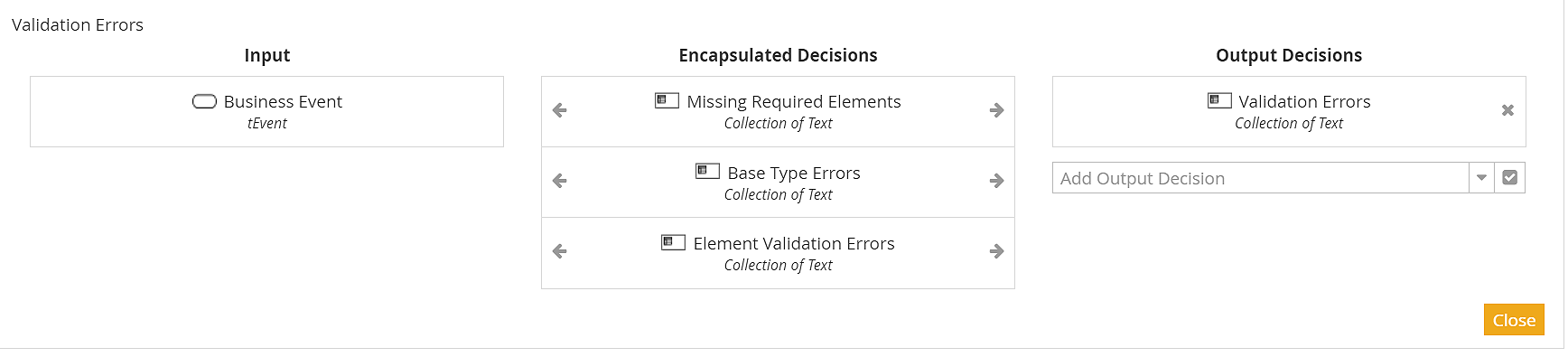The width and height of the screenshot is (1568, 357).
Task: Move Base Type Errors left with arrow
Action: point(560,181)
